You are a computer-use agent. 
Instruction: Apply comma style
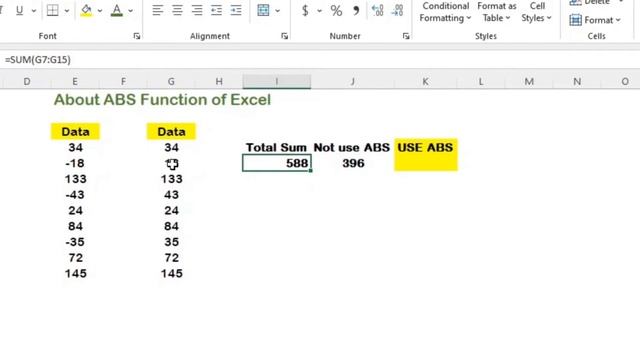[356, 10]
